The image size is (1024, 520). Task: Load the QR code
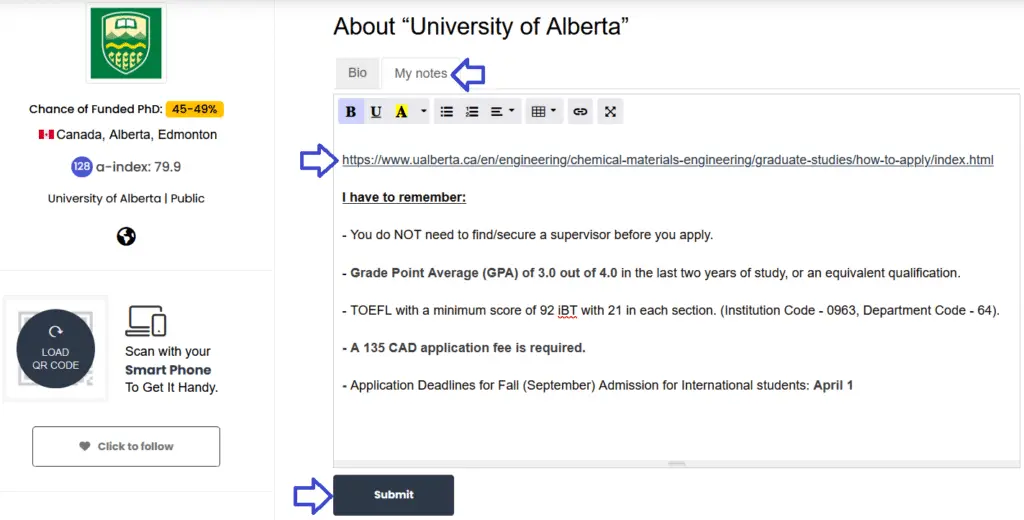pos(56,348)
